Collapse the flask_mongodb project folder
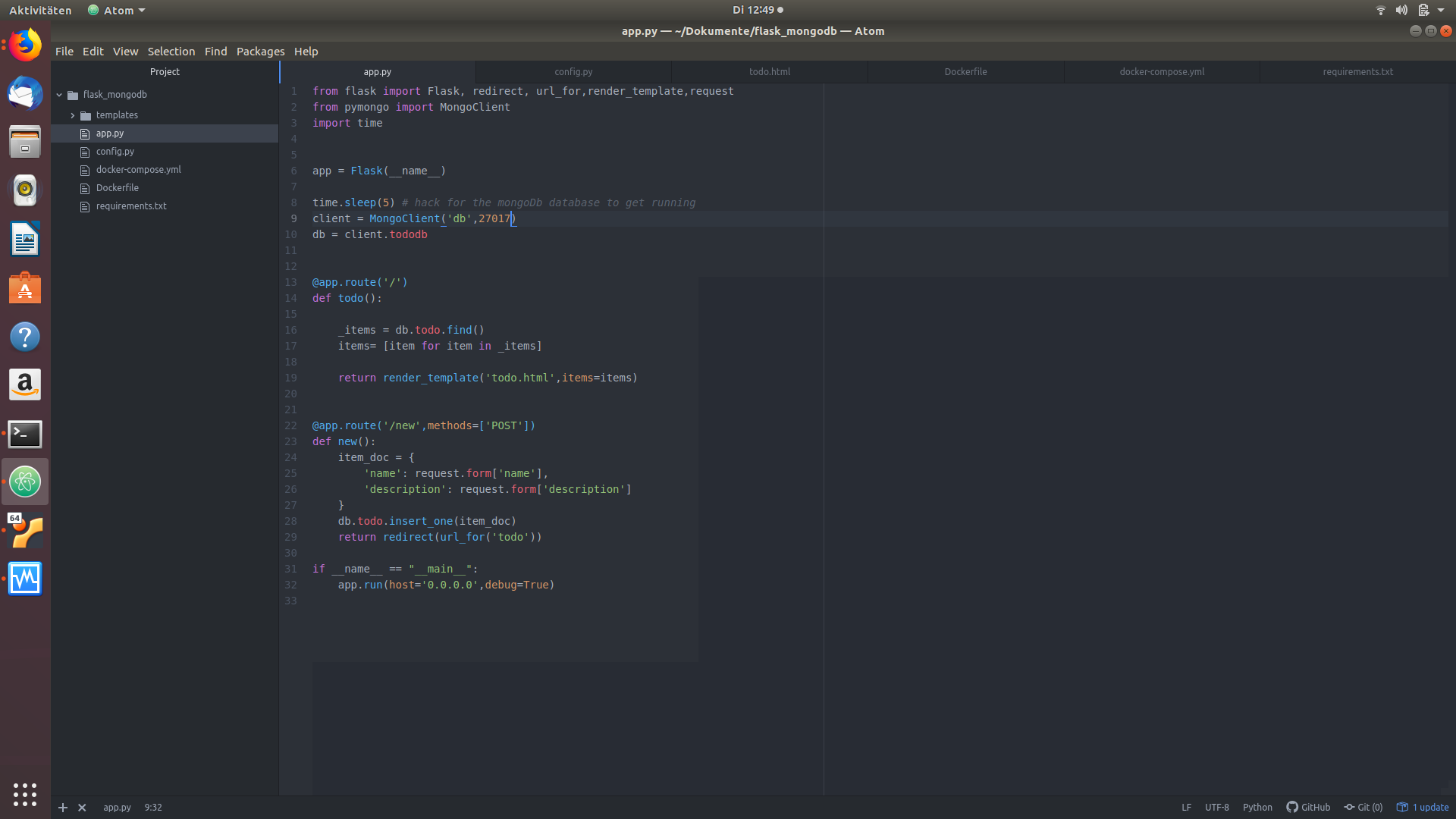 point(59,95)
